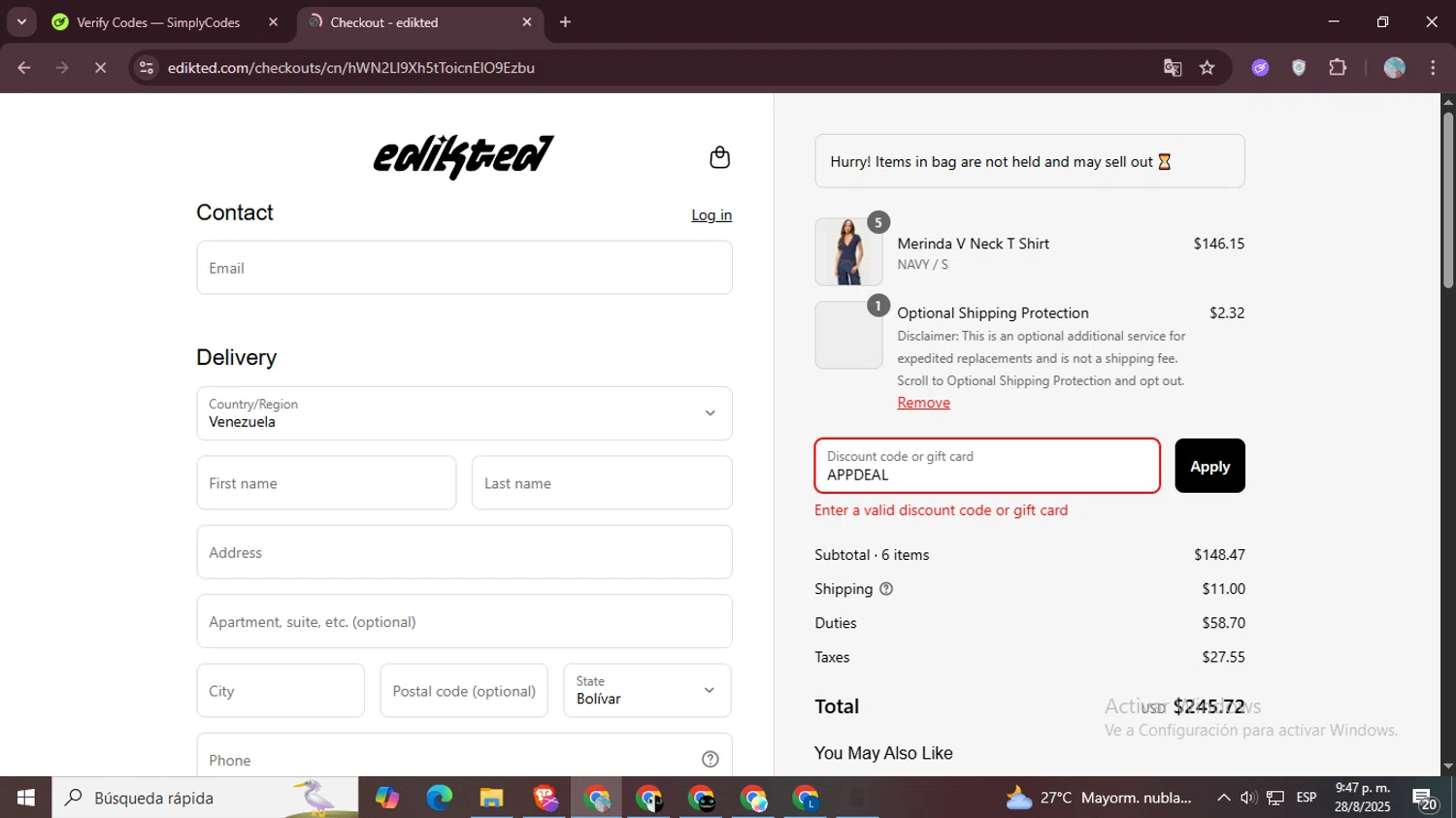Open the weather widget showing 27°C
1456x818 pixels.
click(x=1098, y=798)
